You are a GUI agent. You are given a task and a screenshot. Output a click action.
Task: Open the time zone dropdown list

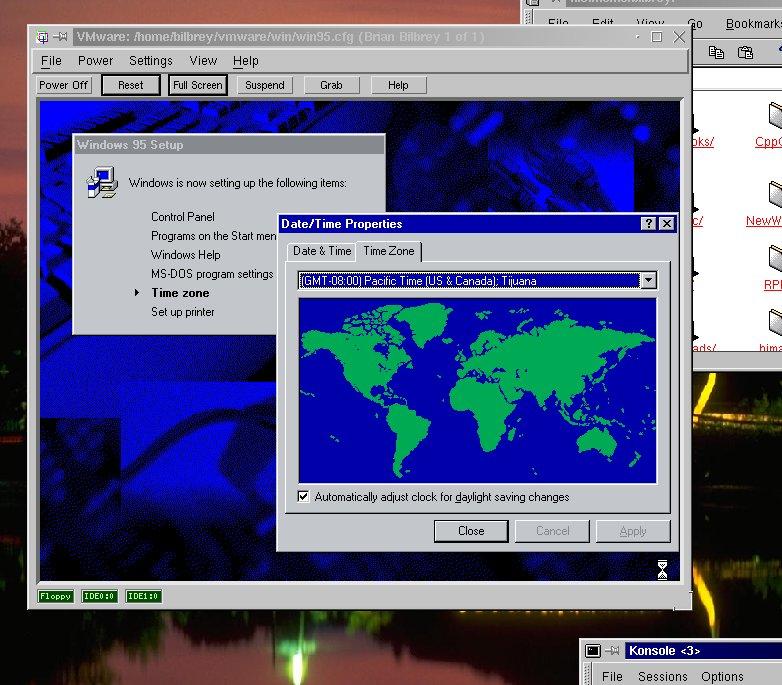[648, 281]
